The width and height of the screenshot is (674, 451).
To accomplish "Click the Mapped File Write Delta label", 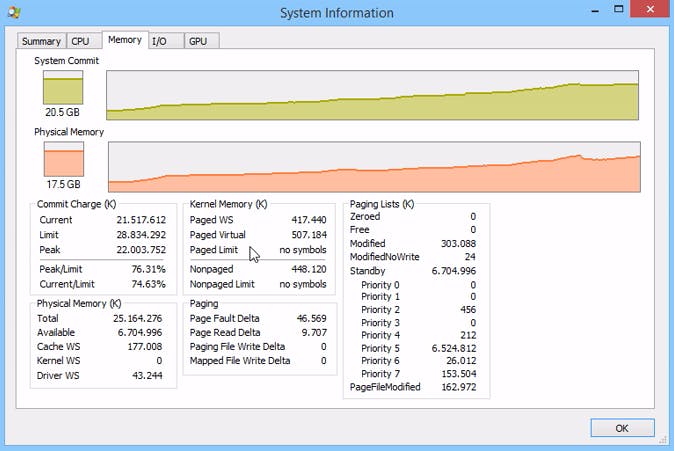I will pos(240,361).
